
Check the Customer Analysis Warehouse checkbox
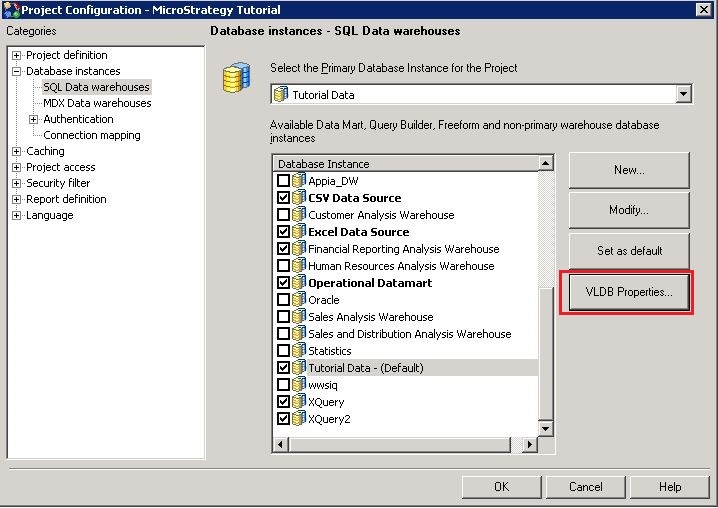[283, 214]
